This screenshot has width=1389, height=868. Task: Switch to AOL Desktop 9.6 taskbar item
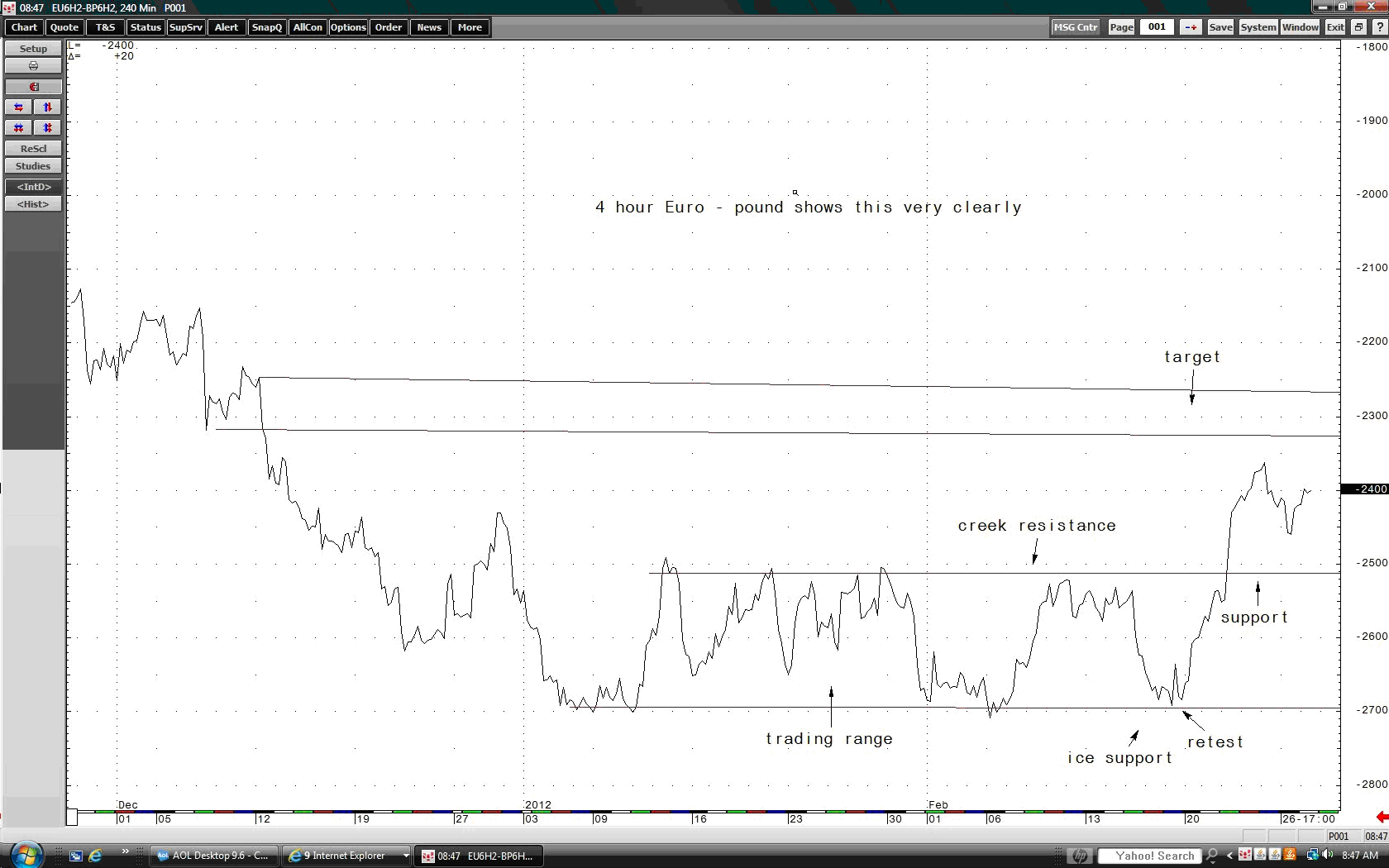click(x=214, y=856)
